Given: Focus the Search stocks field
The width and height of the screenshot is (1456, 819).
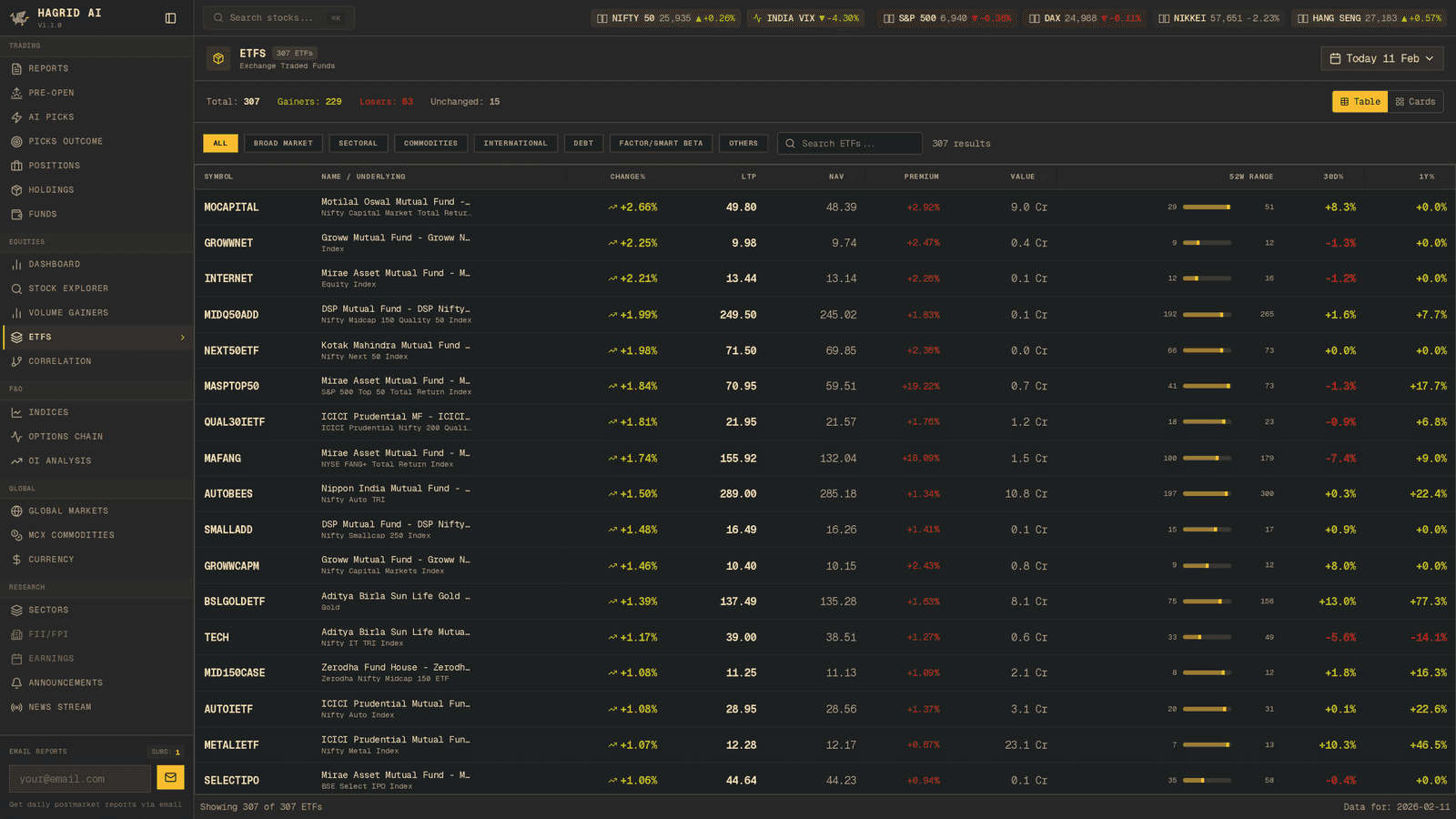Looking at the screenshot, I should pyautogui.click(x=278, y=18).
